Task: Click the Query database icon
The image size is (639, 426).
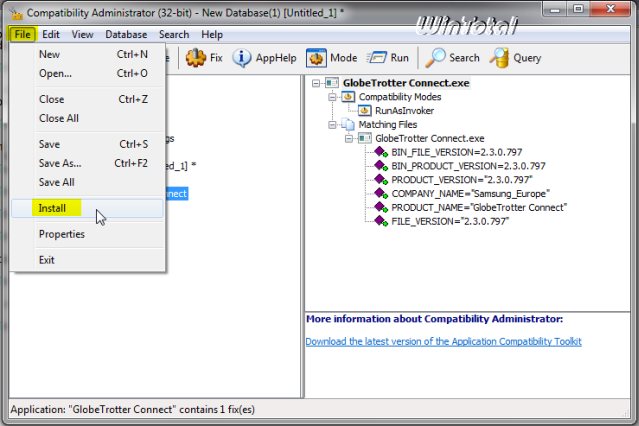Action: pos(499,58)
